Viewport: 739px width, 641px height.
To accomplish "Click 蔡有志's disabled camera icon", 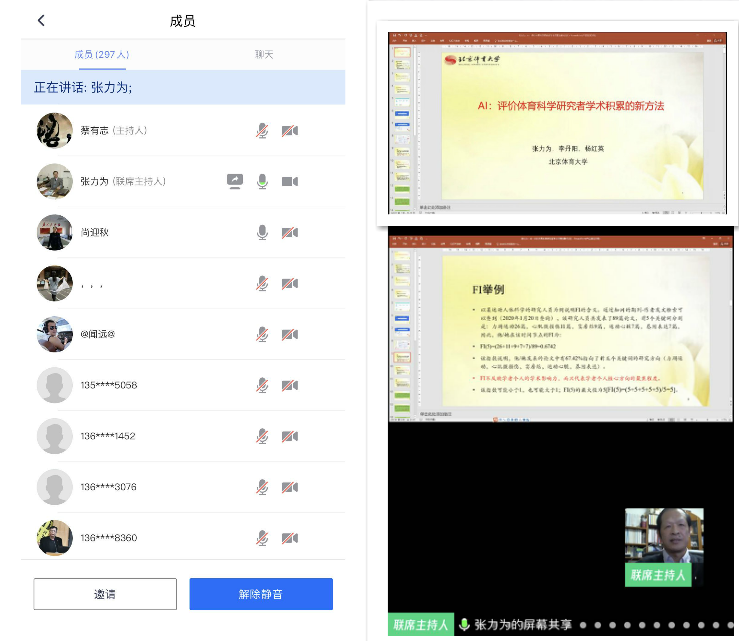I will 289,130.
